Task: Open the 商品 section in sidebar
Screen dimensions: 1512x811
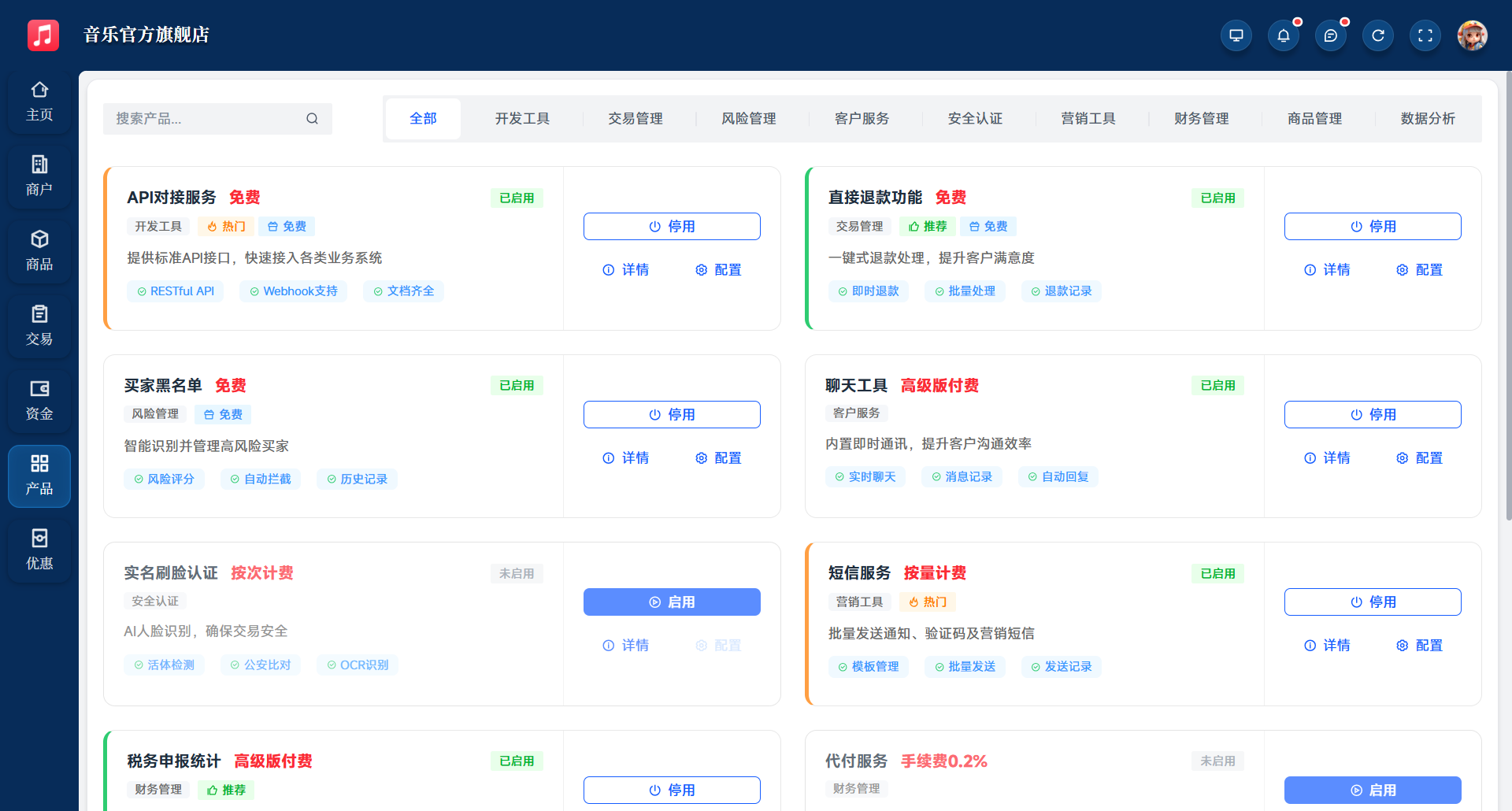Action: pyautogui.click(x=39, y=250)
